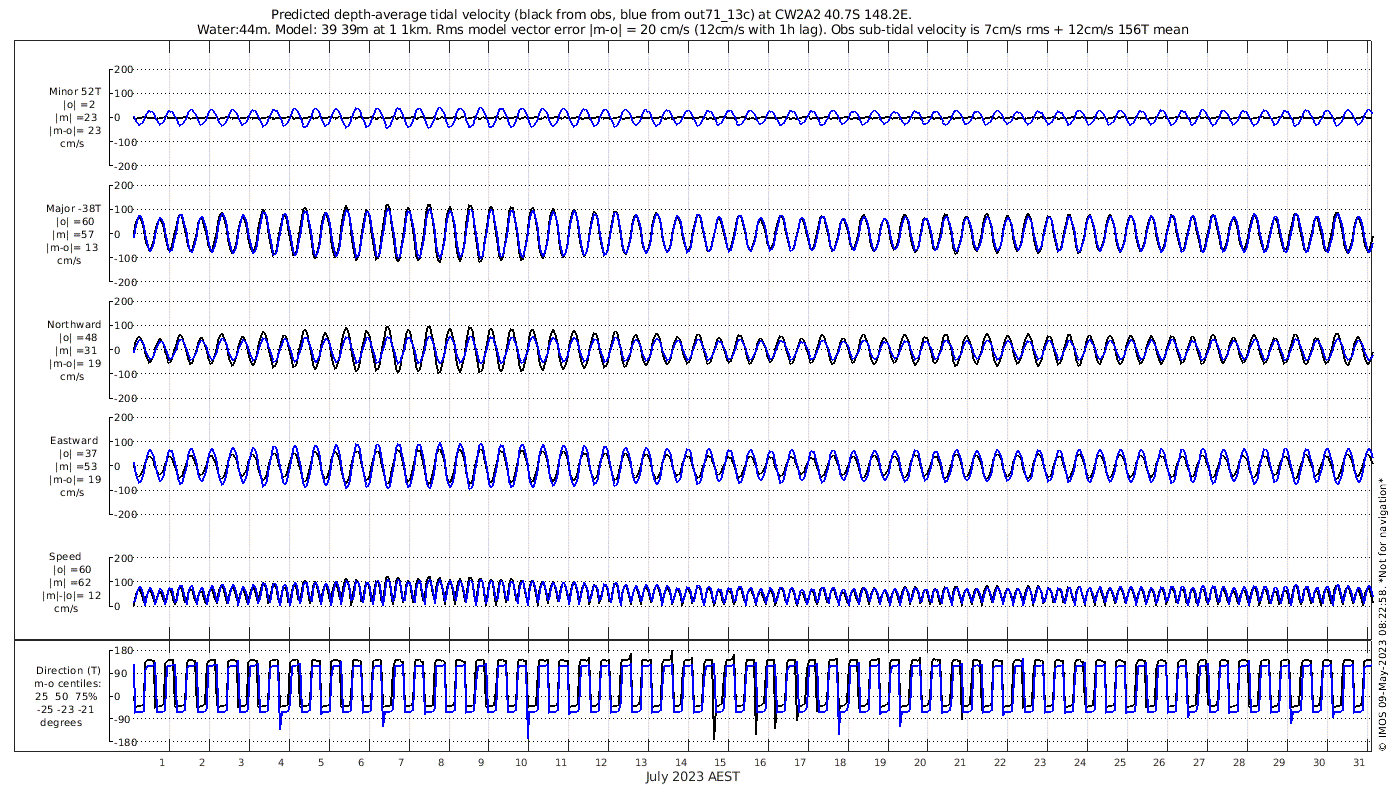Image resolution: width=1400 pixels, height=800 pixels.
Task: Select the subtitle line starting 'Water:44m. Model'
Action: [692, 30]
